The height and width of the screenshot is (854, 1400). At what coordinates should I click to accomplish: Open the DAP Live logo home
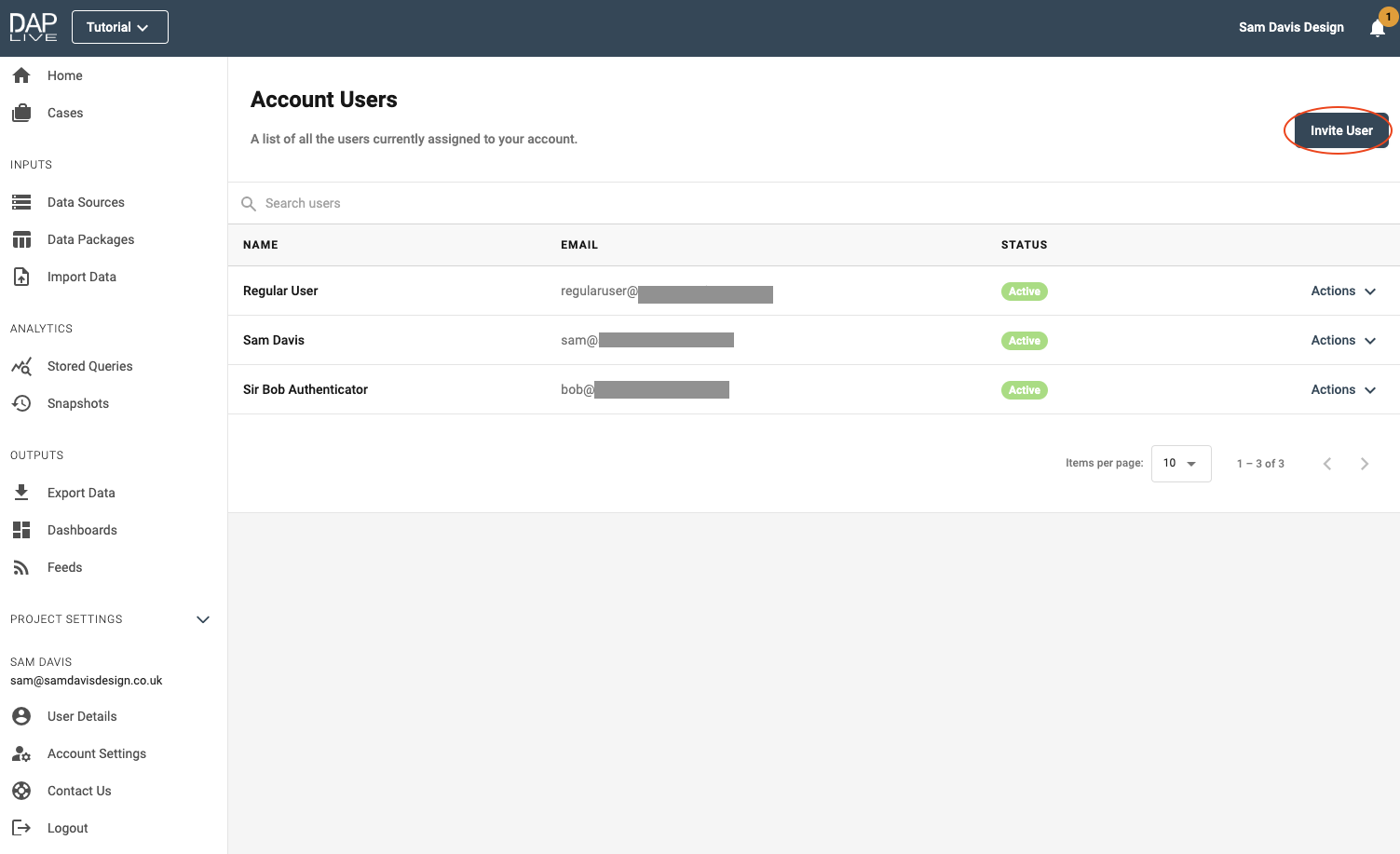coord(34,27)
